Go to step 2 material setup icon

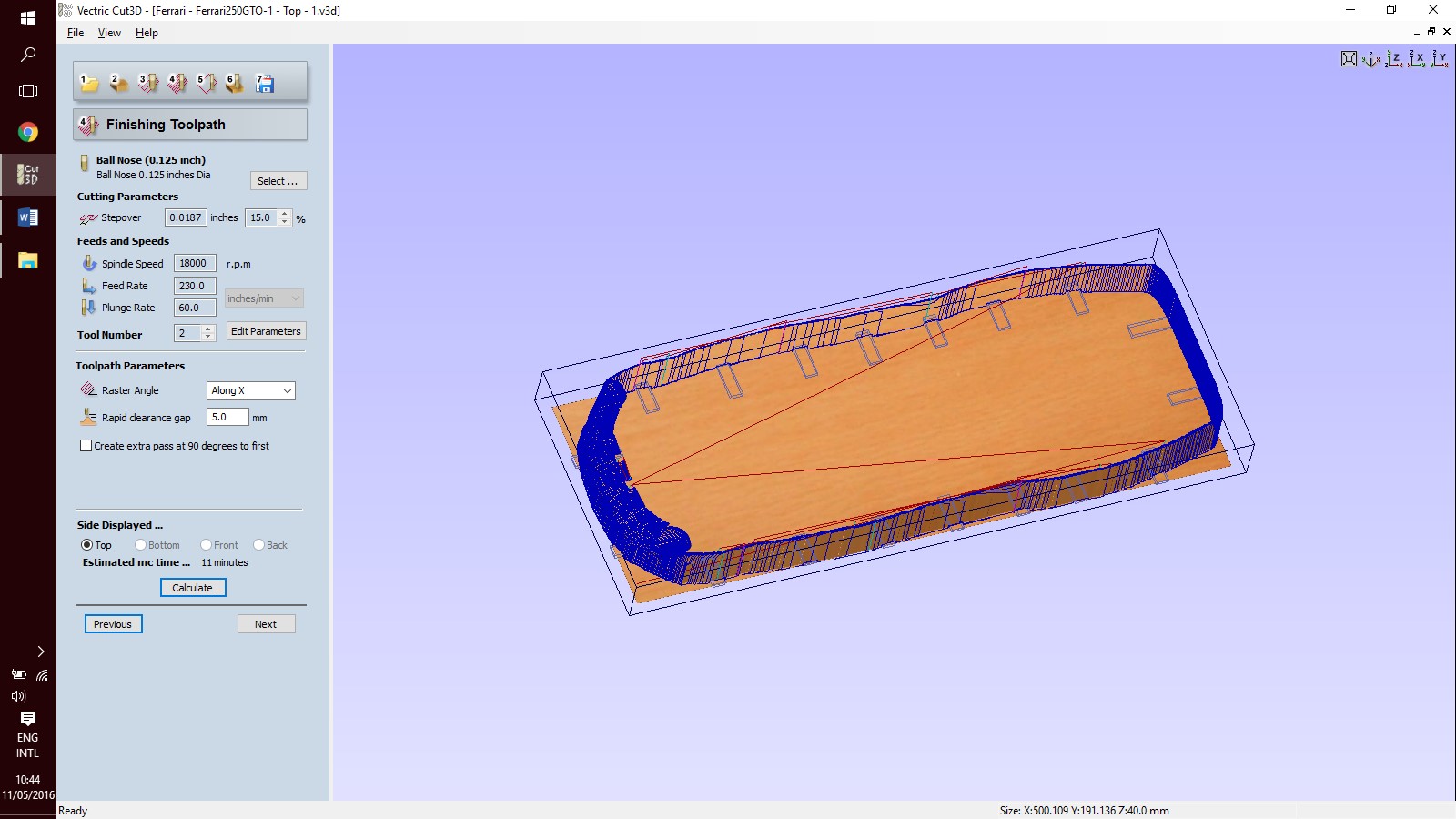[x=118, y=83]
